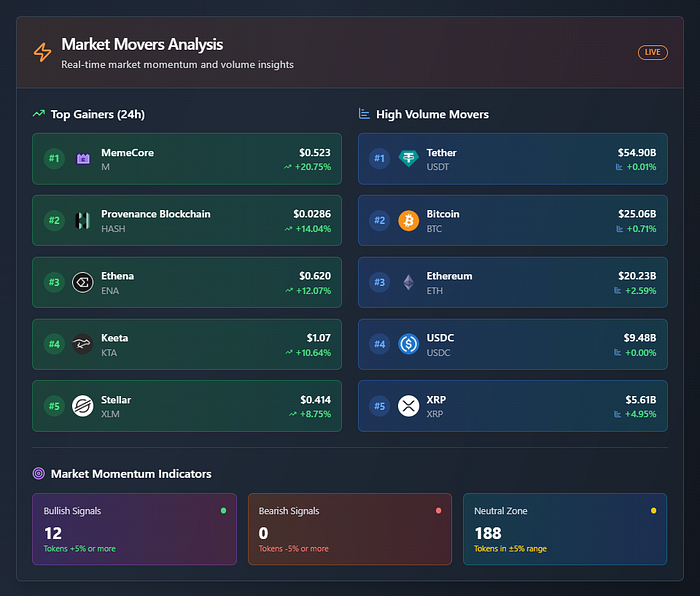Select the Provenance Blockchain name text

click(156, 214)
